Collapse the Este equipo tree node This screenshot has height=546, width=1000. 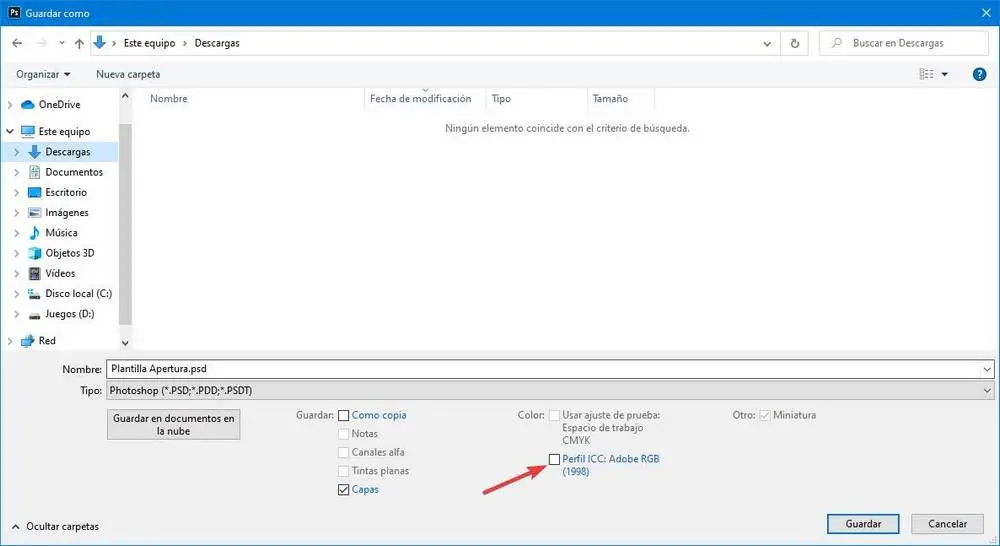10,131
